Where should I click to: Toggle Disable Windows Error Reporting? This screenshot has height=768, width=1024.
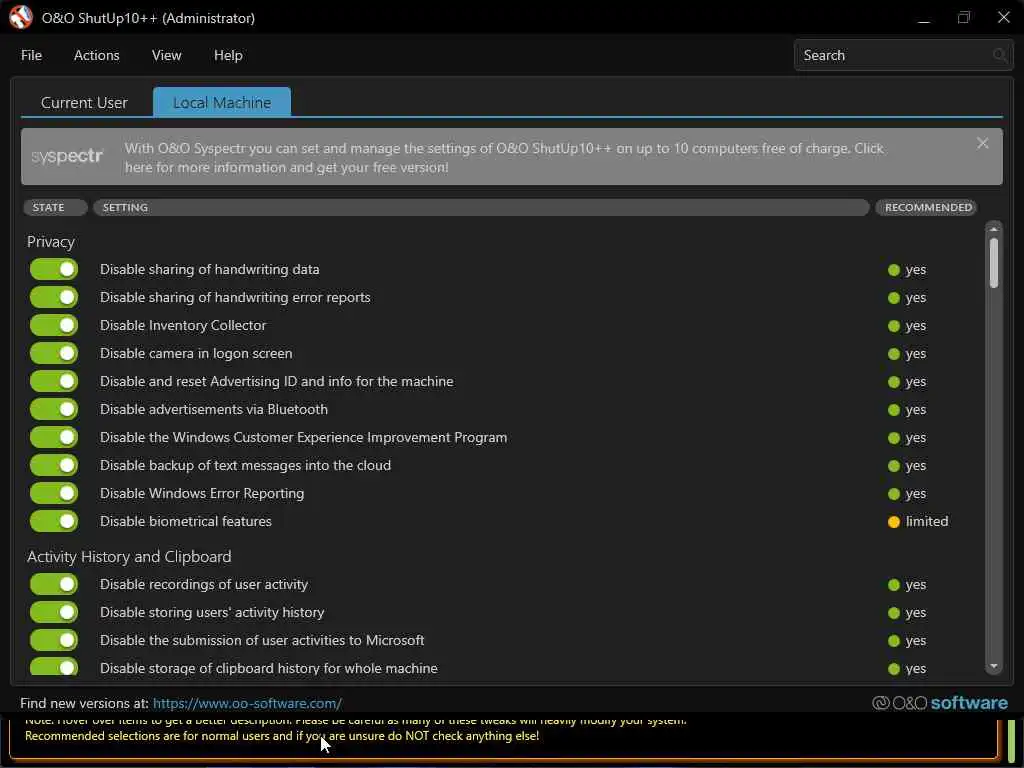pos(54,493)
